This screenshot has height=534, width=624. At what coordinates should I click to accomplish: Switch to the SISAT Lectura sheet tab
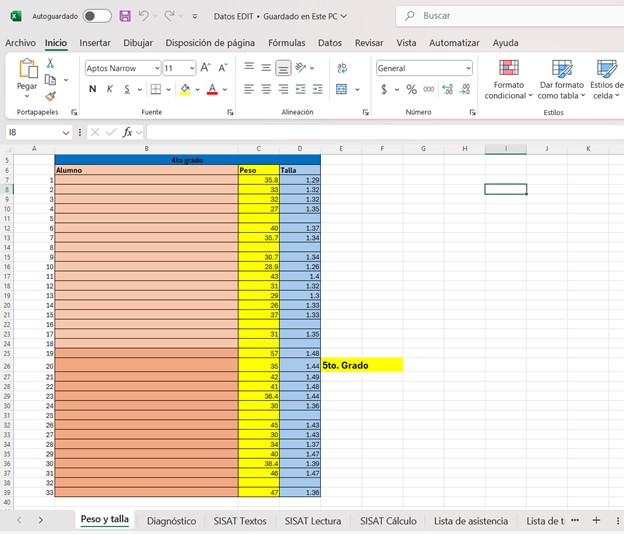[312, 520]
